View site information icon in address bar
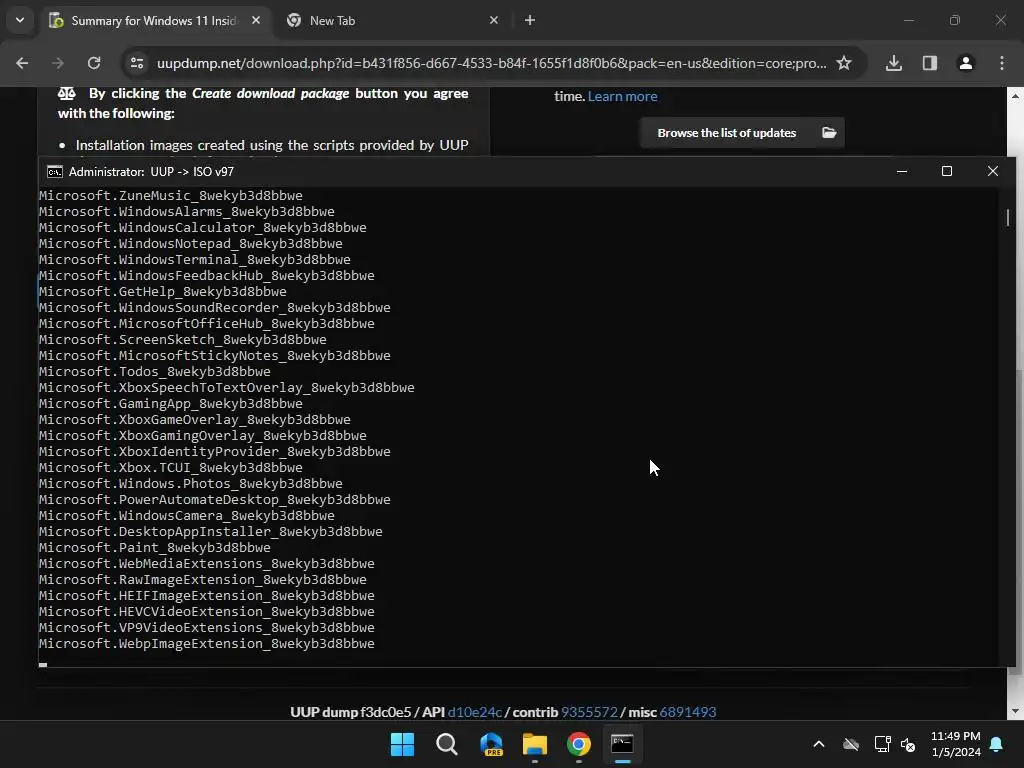The width and height of the screenshot is (1024, 768). click(x=137, y=63)
